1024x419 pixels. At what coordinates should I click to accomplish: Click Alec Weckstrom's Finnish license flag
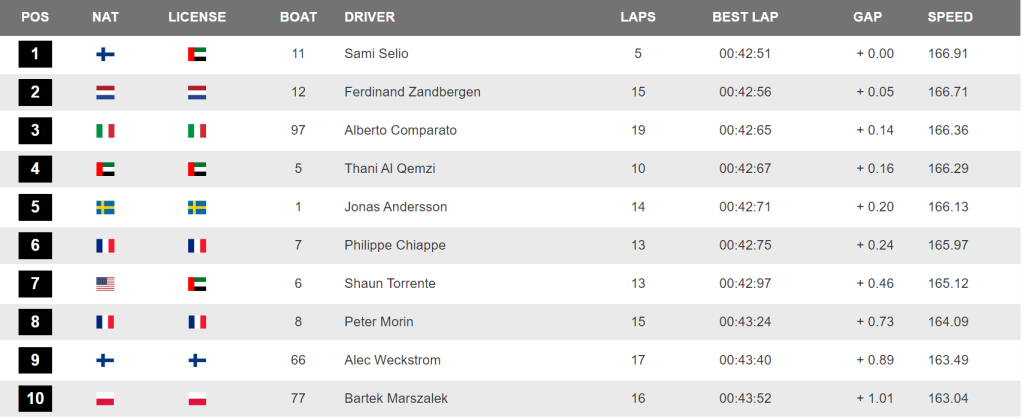(x=197, y=360)
